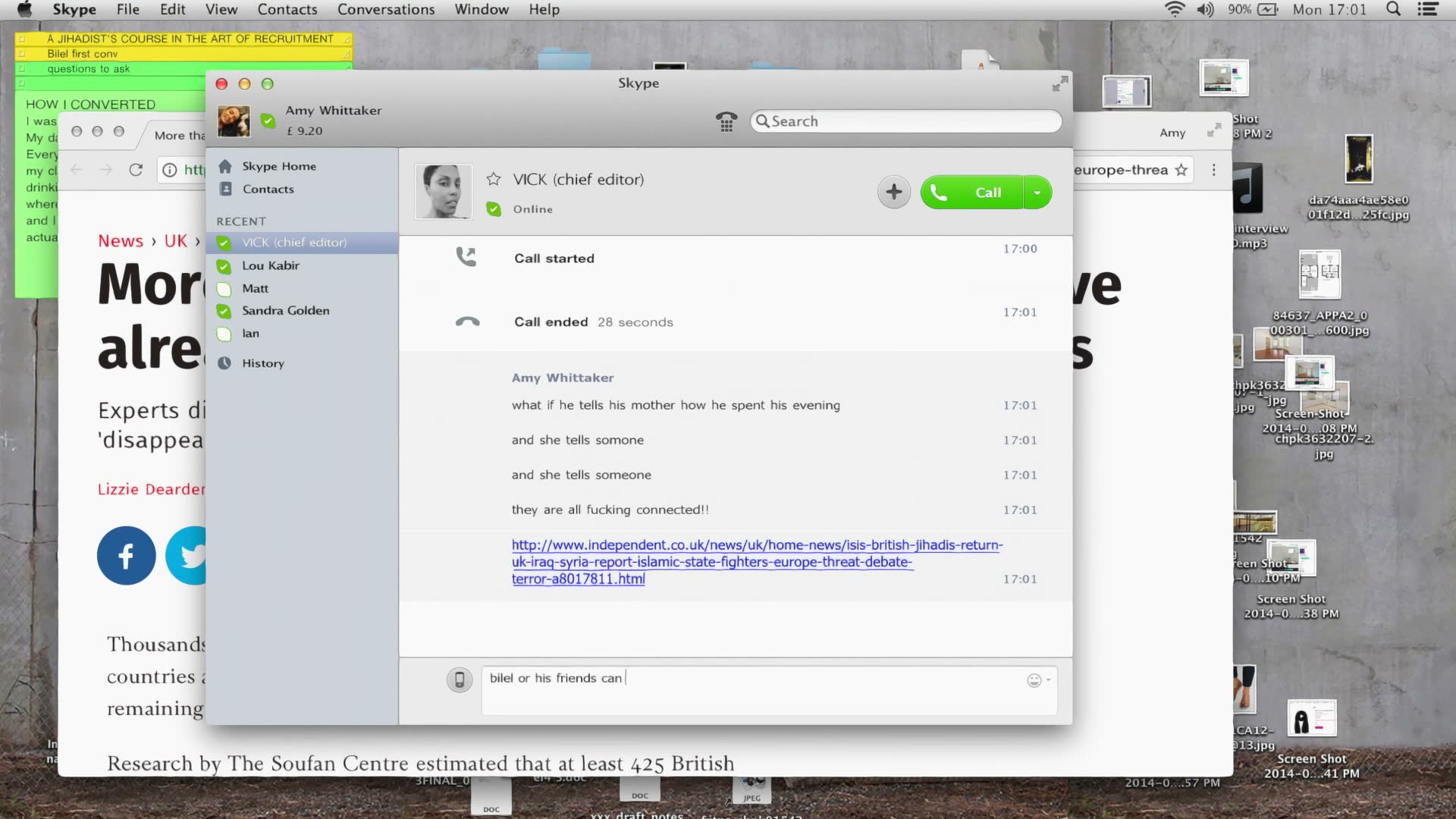
Task: Click the SMS phone icon beside message box
Action: [460, 679]
